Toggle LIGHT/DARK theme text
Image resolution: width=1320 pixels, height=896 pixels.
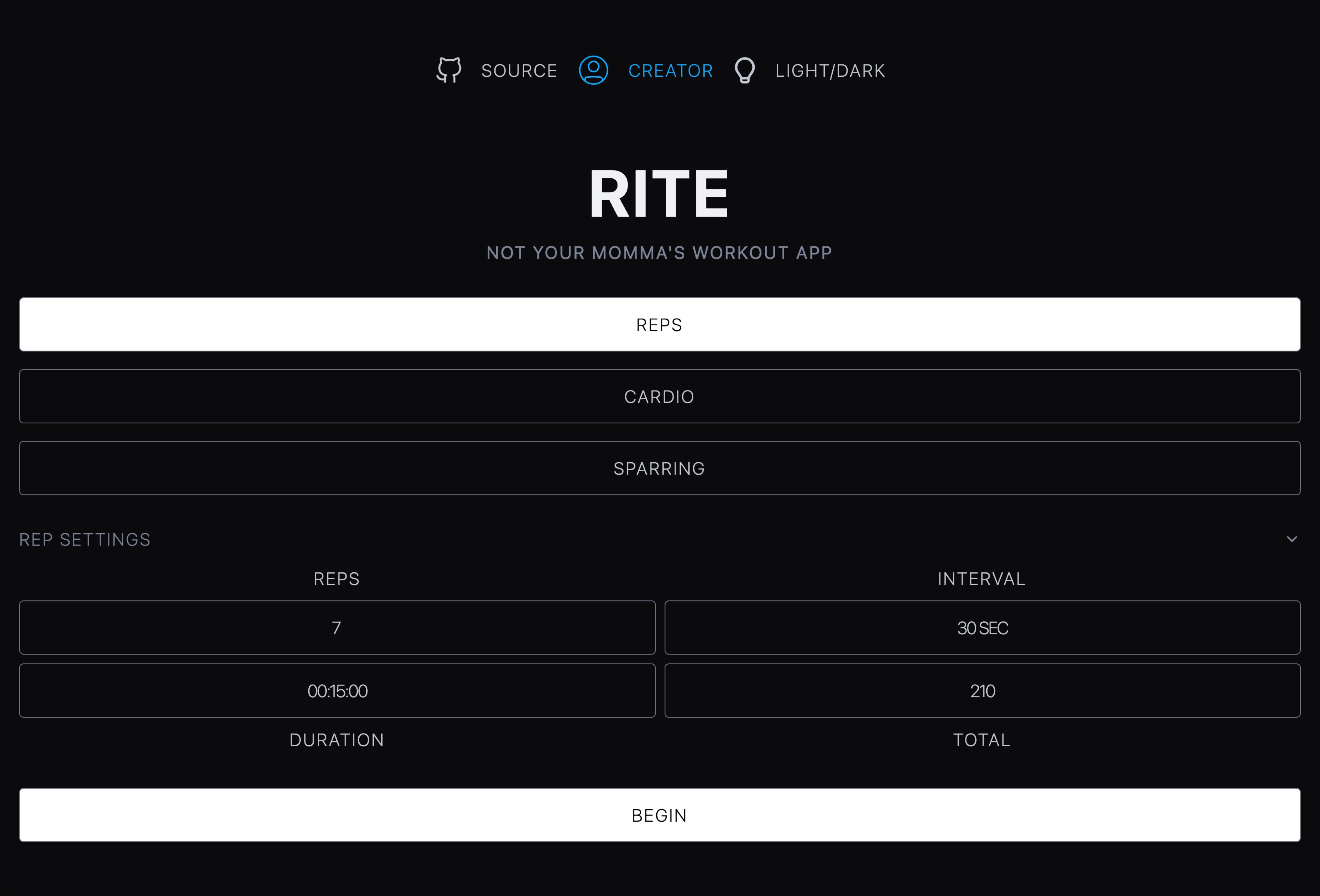click(830, 71)
